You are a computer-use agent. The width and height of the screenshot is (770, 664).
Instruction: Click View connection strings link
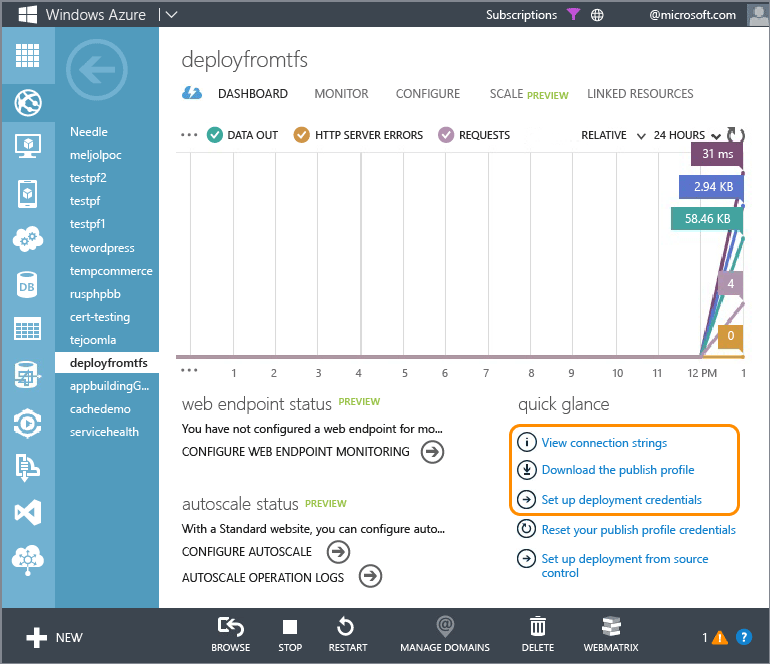604,443
